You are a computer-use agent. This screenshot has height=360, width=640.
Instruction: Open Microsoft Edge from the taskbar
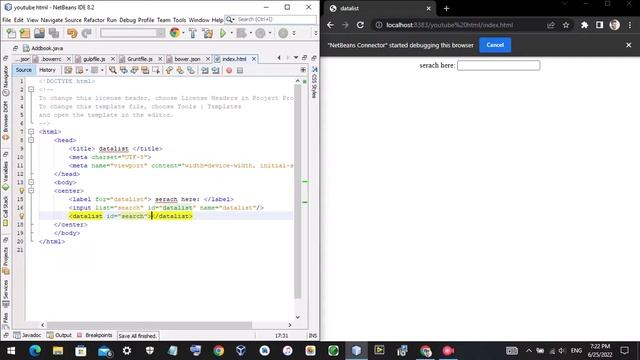click(35, 351)
